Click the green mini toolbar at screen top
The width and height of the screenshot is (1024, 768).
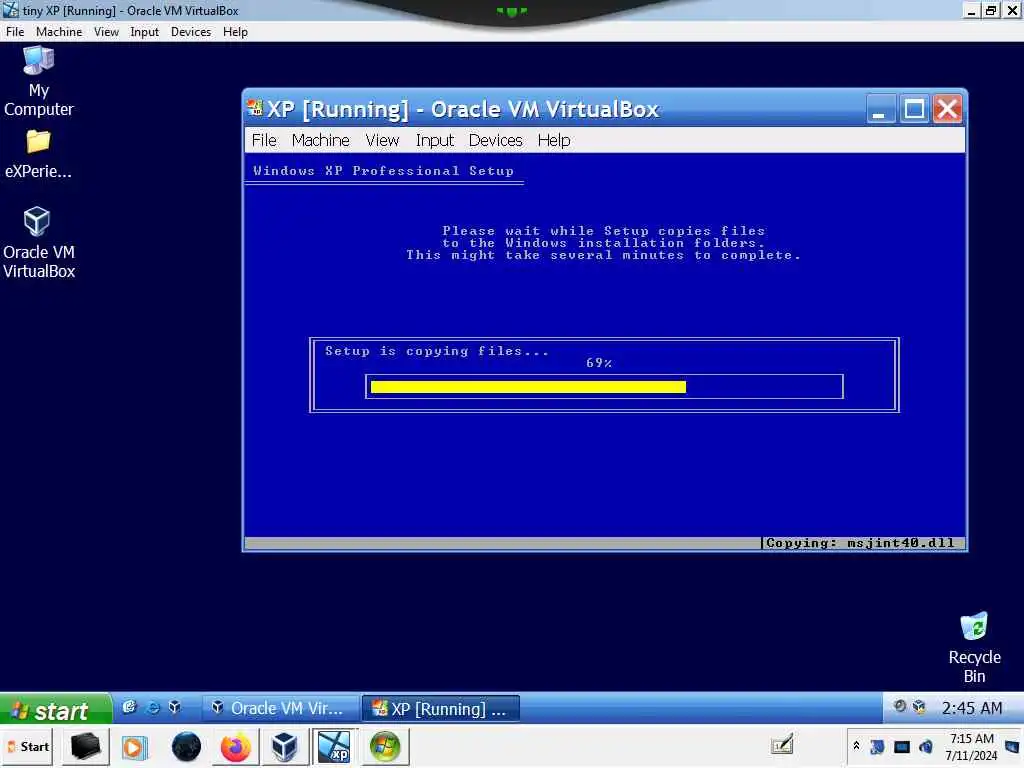point(511,11)
